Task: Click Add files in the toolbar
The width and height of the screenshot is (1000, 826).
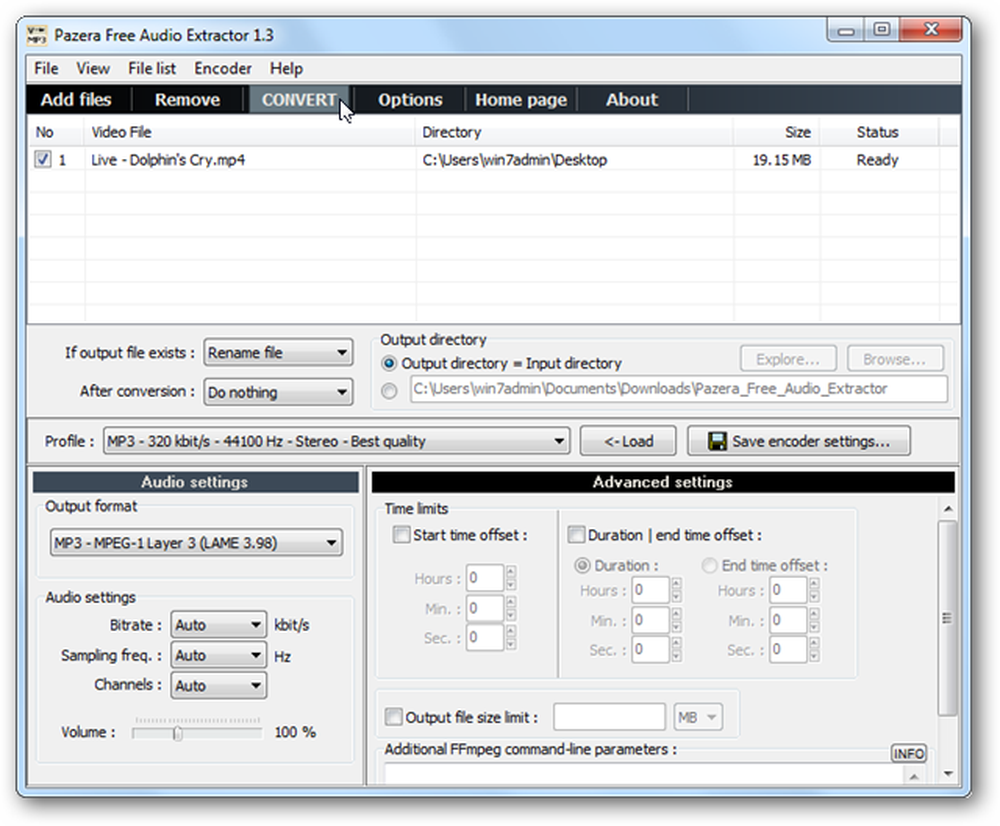Action: (x=77, y=100)
